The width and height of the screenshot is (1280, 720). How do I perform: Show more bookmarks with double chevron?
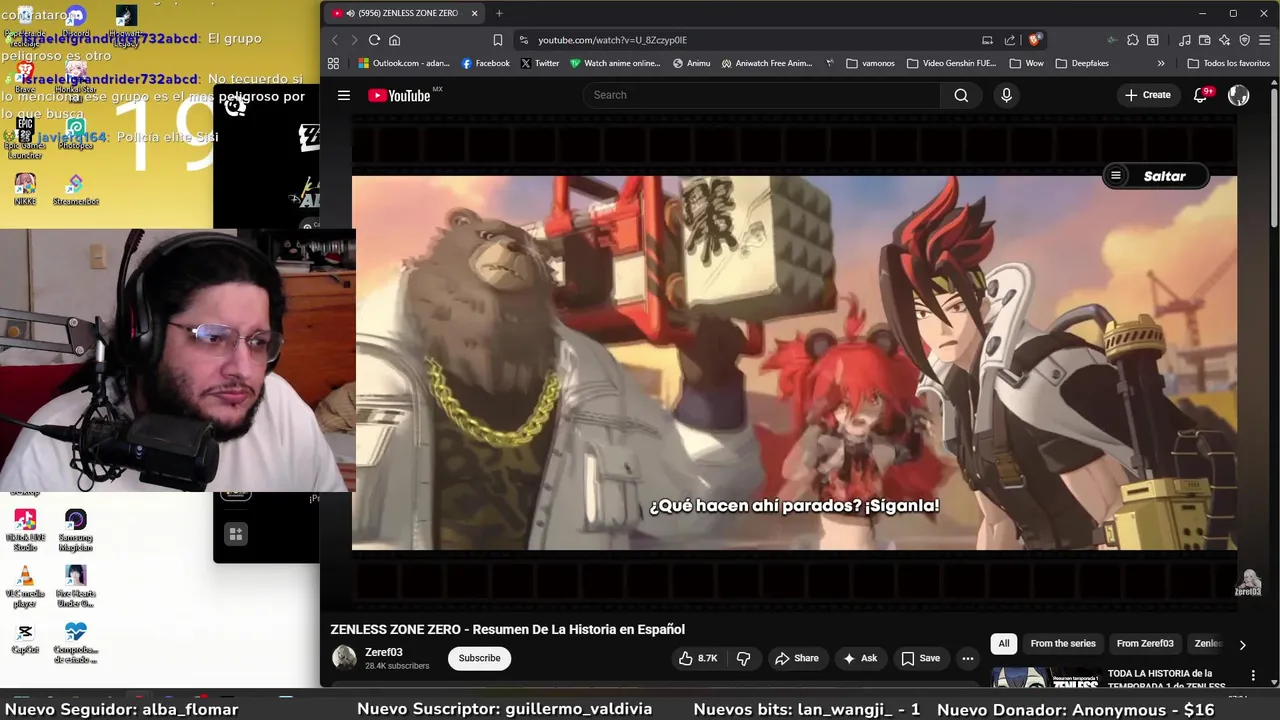point(1161,63)
